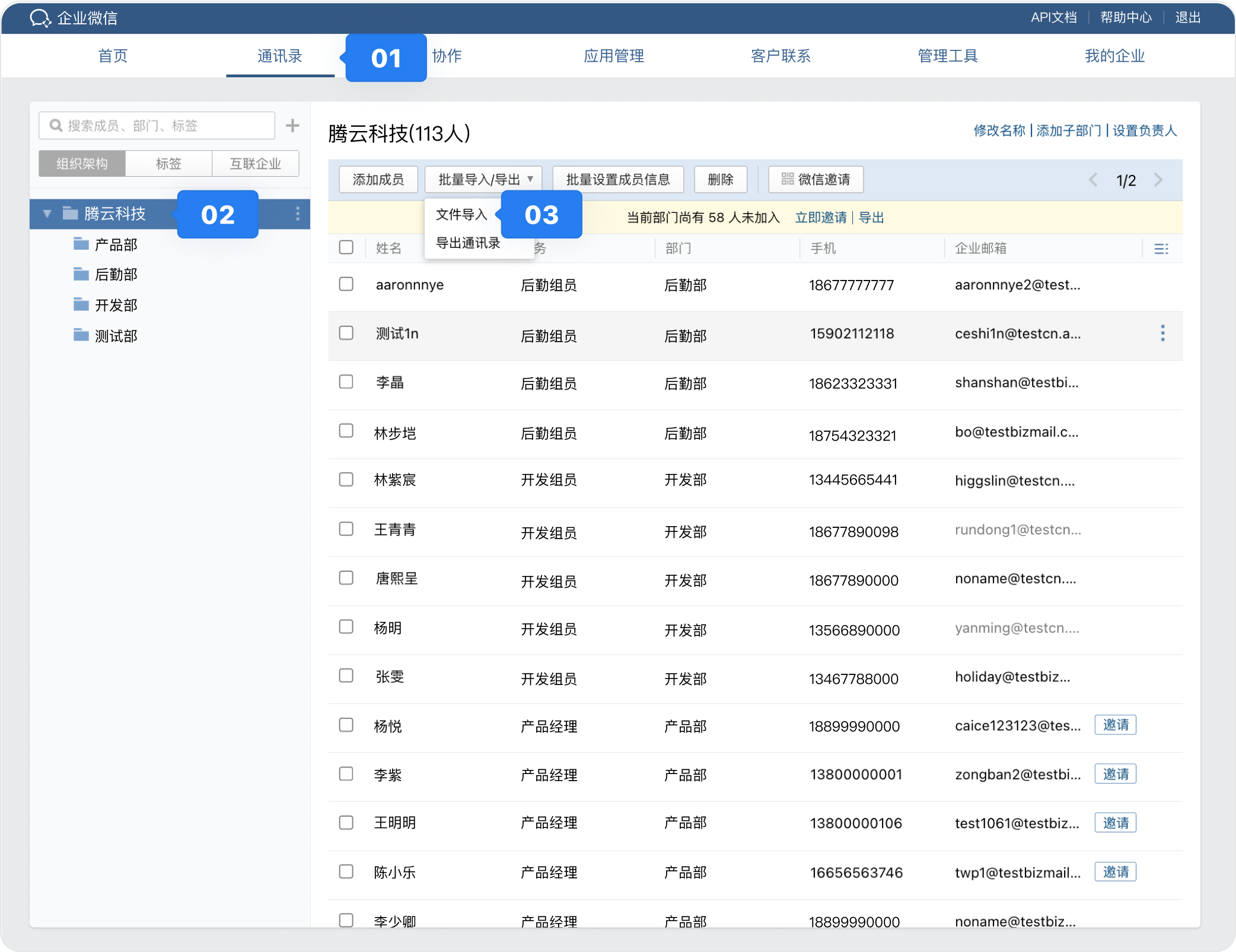Open the 批量导入/导出 dropdown
The height and width of the screenshot is (952, 1236).
483,179
